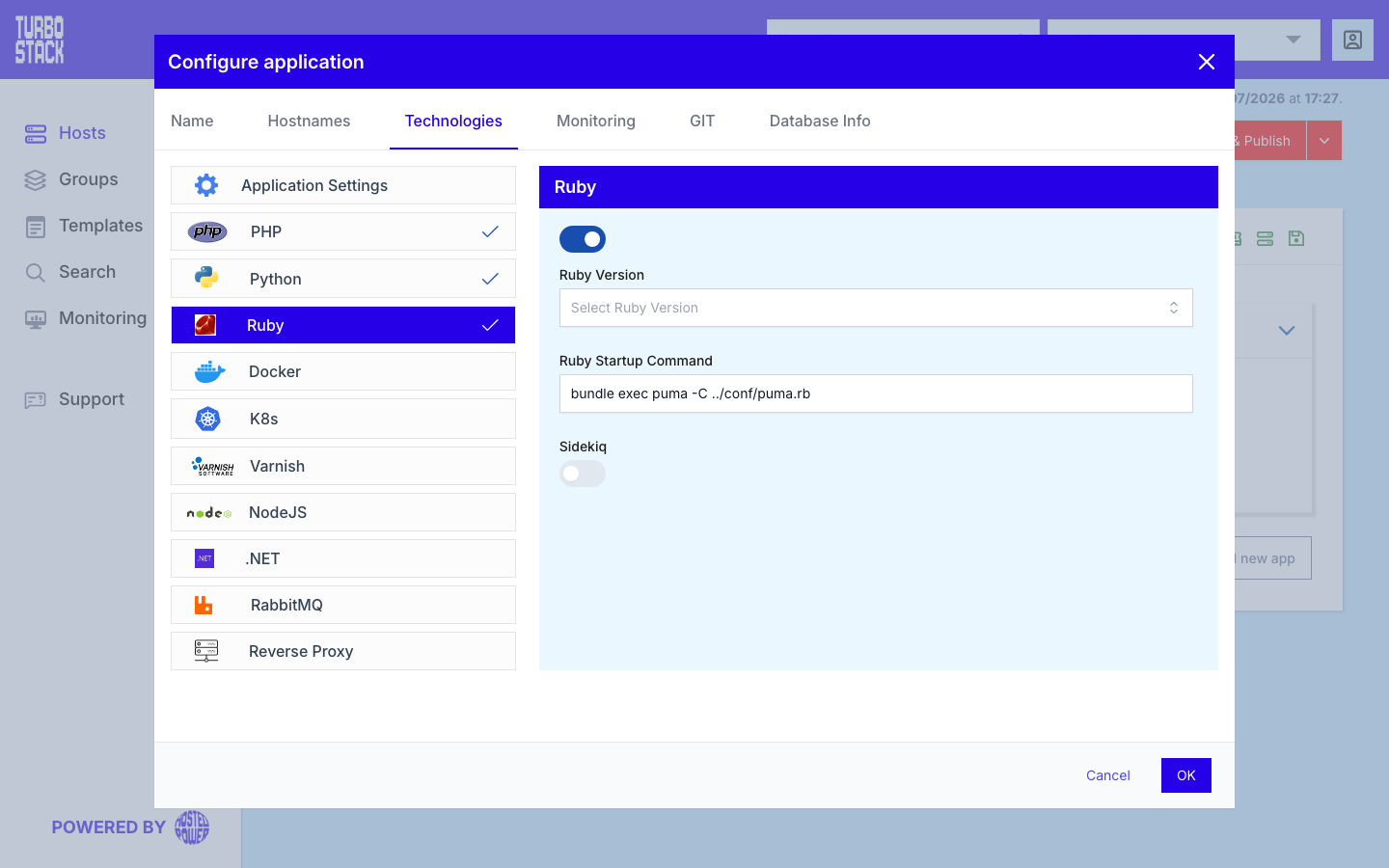
Task: Select the RabbitMQ technology row
Action: tap(343, 605)
